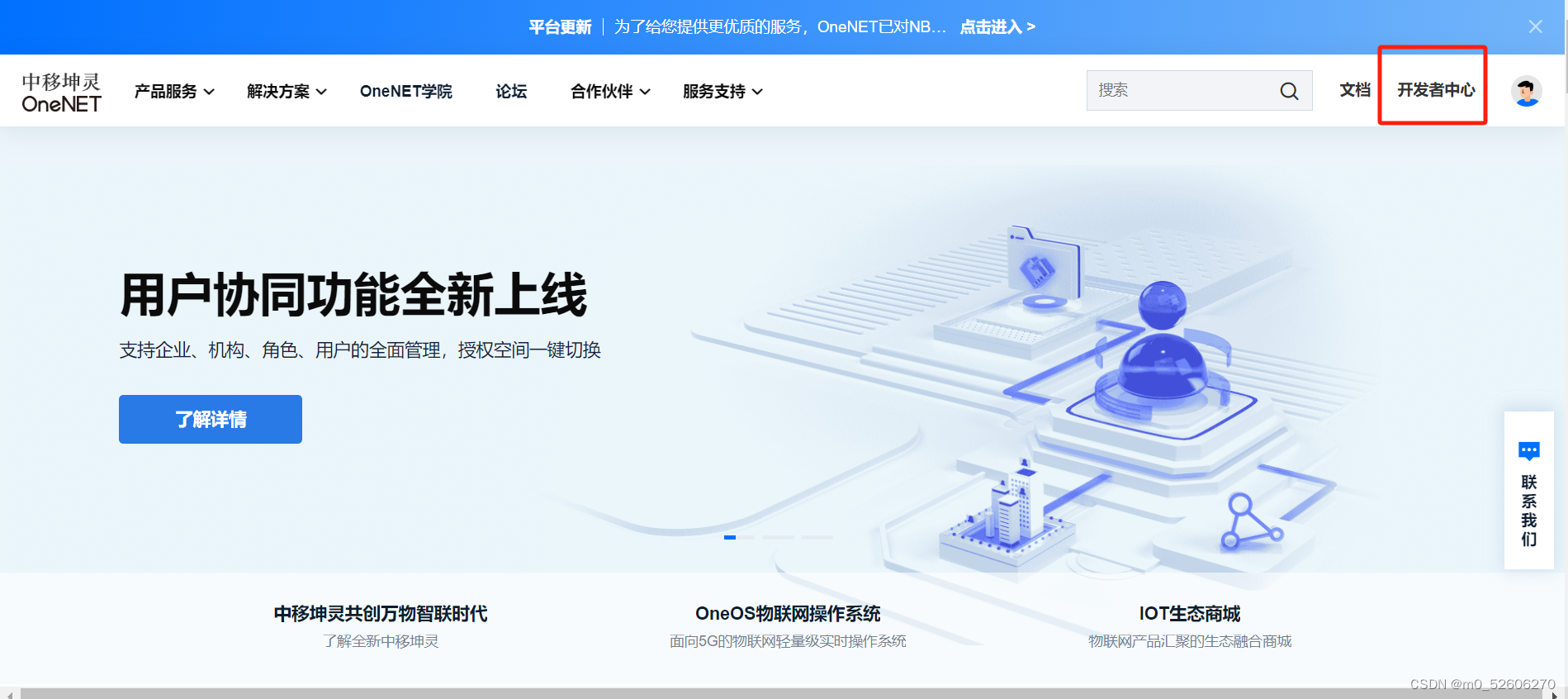Click the 了解详情 button
This screenshot has width=1568, height=699.
[211, 419]
